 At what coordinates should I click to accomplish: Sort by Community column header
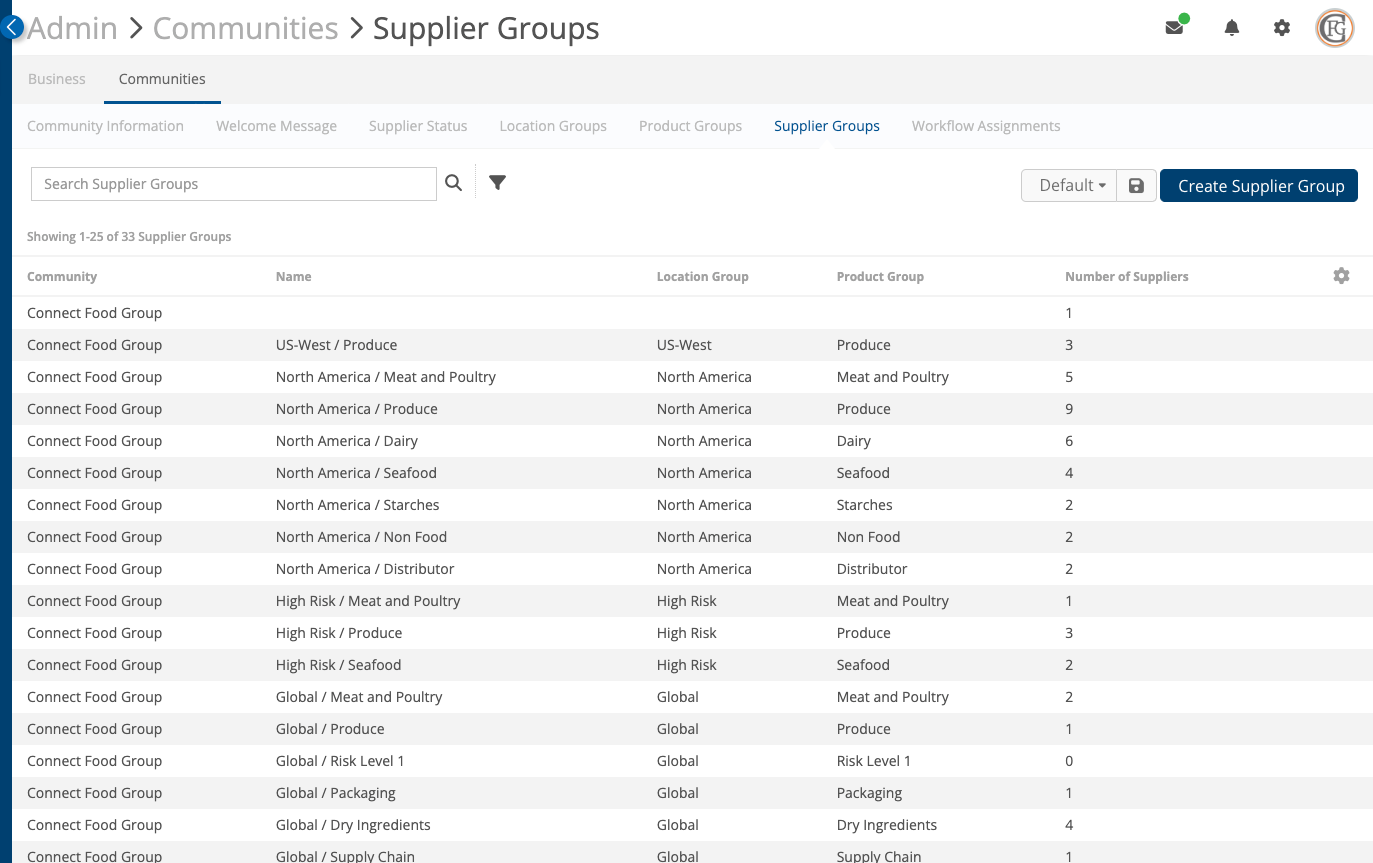coord(62,277)
